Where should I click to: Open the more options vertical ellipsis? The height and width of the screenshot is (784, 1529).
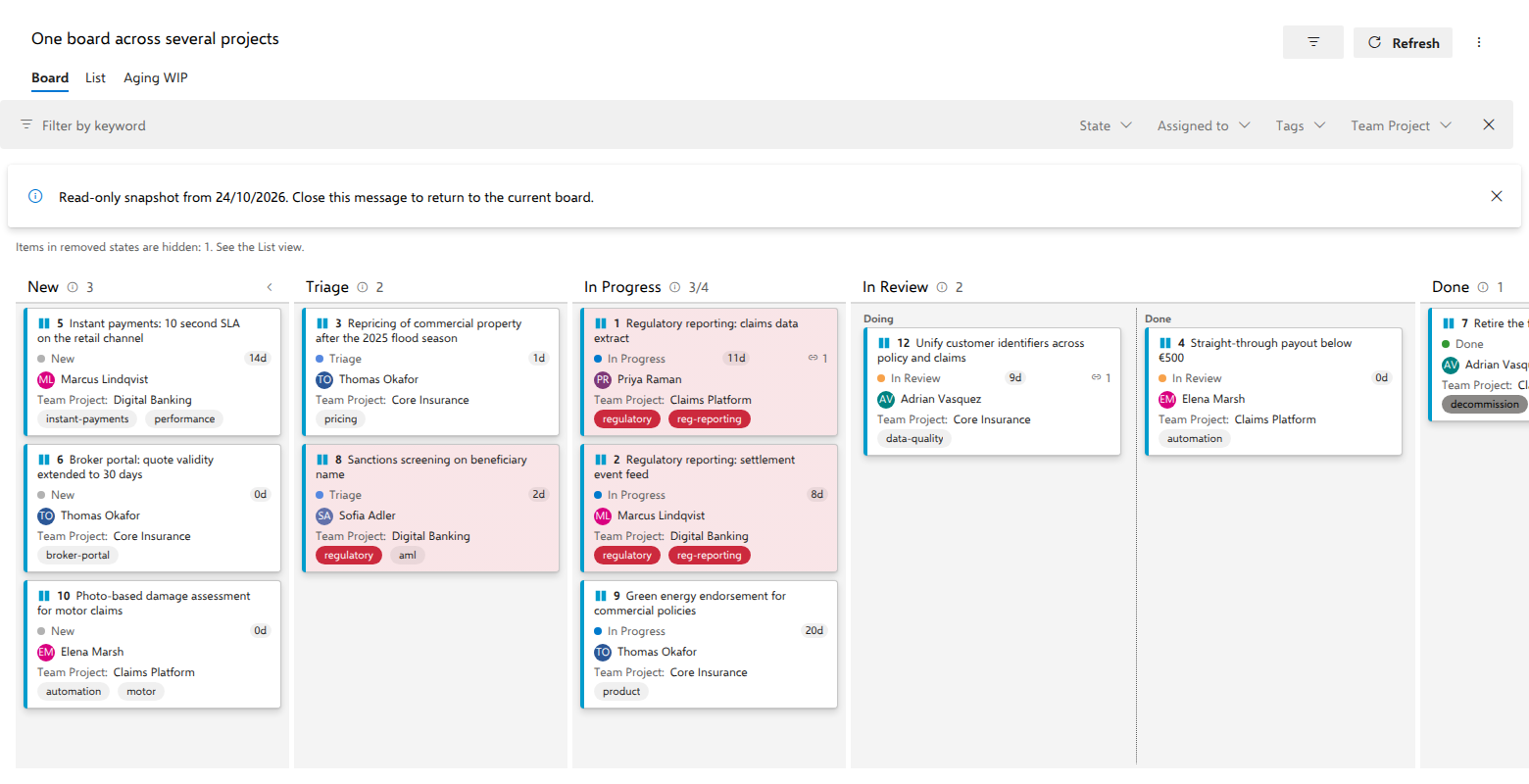[1479, 42]
